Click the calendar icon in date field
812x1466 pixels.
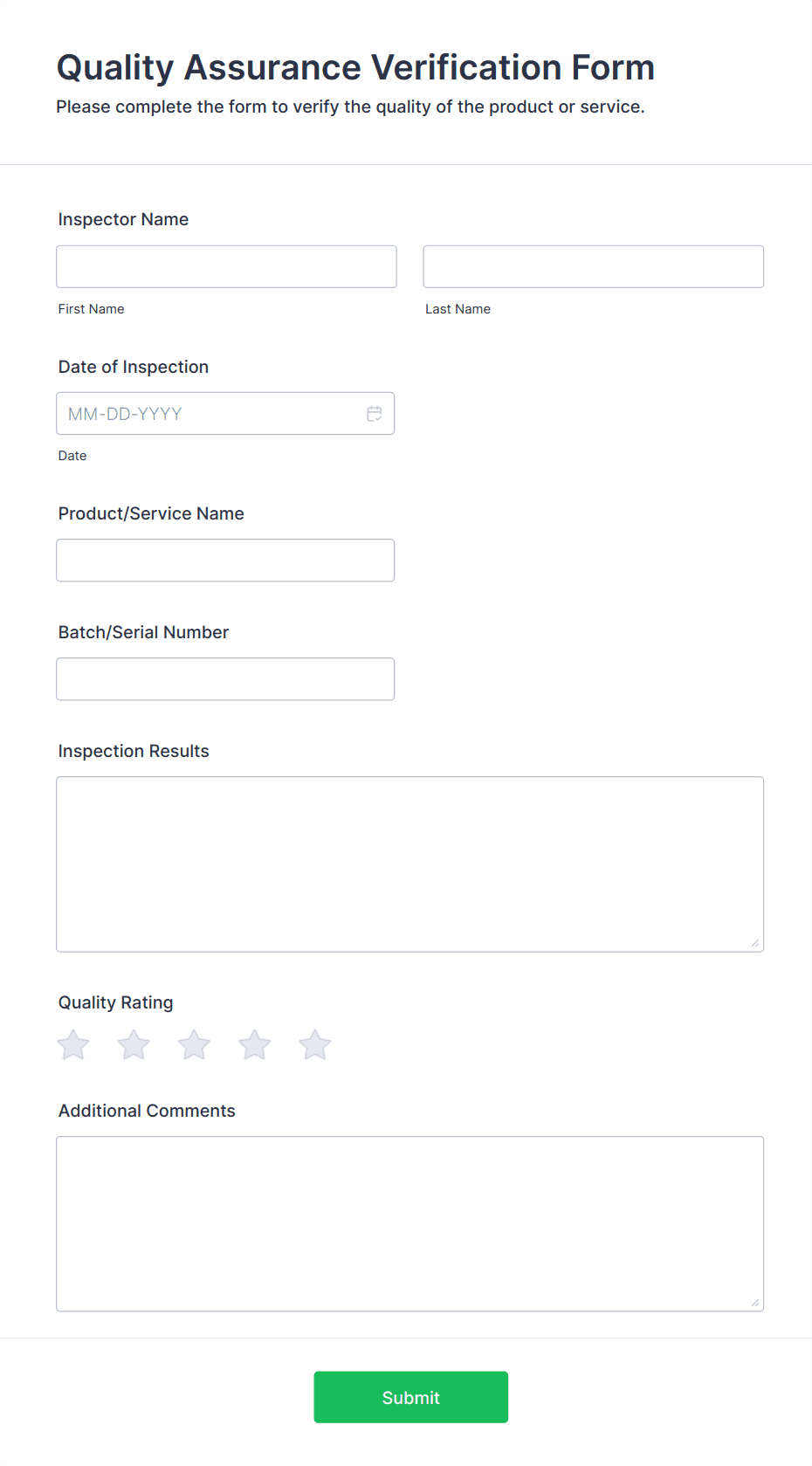(x=375, y=414)
